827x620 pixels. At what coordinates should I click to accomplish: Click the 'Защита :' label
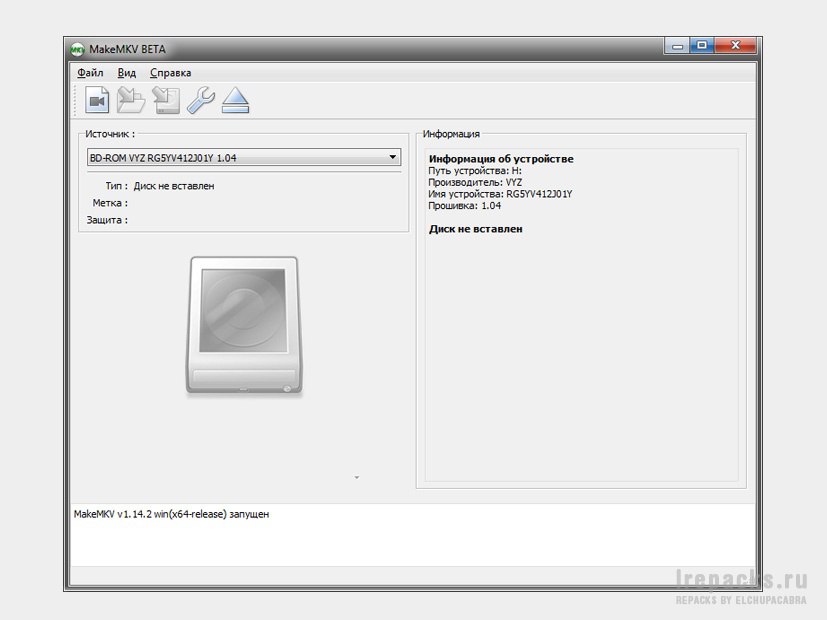coord(107,220)
